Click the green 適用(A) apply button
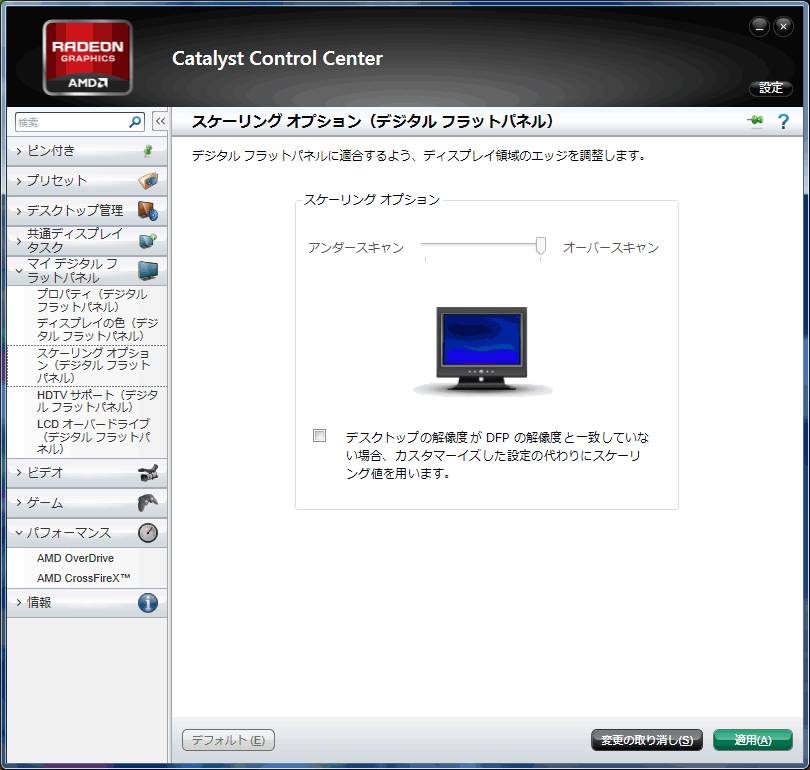This screenshot has width=810, height=770. pyautogui.click(x=753, y=740)
